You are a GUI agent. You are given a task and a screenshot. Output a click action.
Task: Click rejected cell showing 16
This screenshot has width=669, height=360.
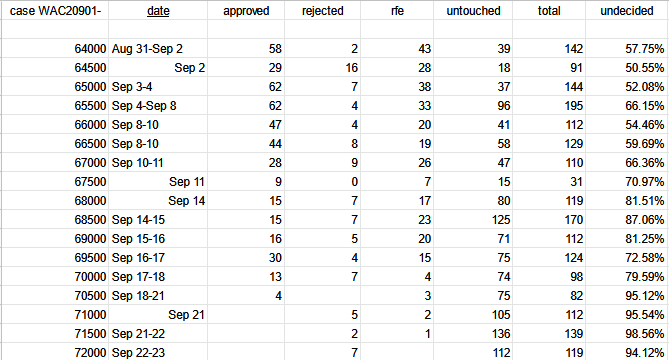tap(323, 68)
